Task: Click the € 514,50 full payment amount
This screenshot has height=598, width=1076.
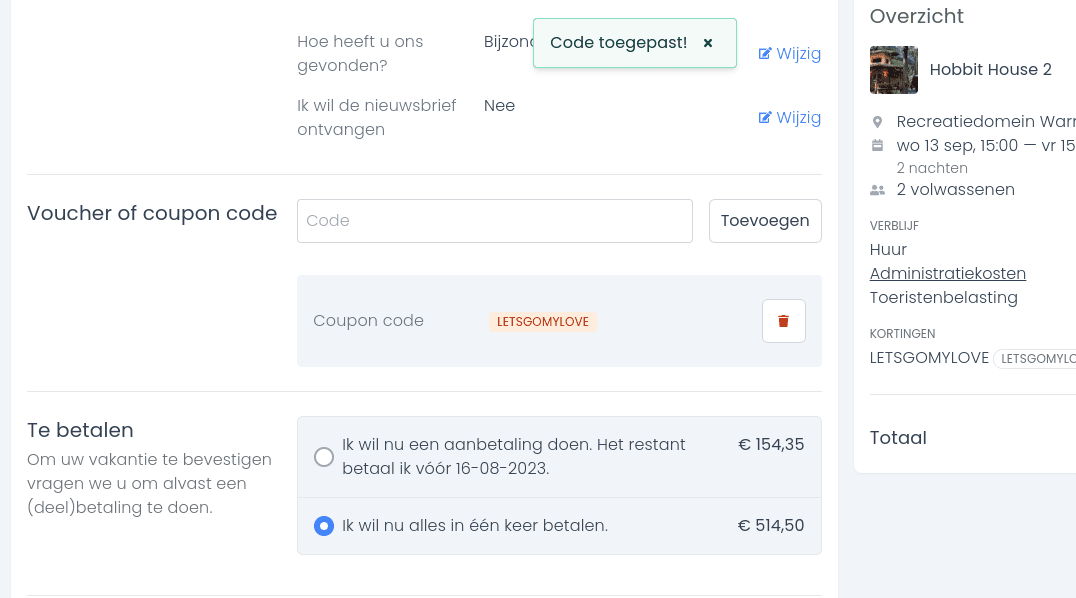Action: (x=771, y=526)
